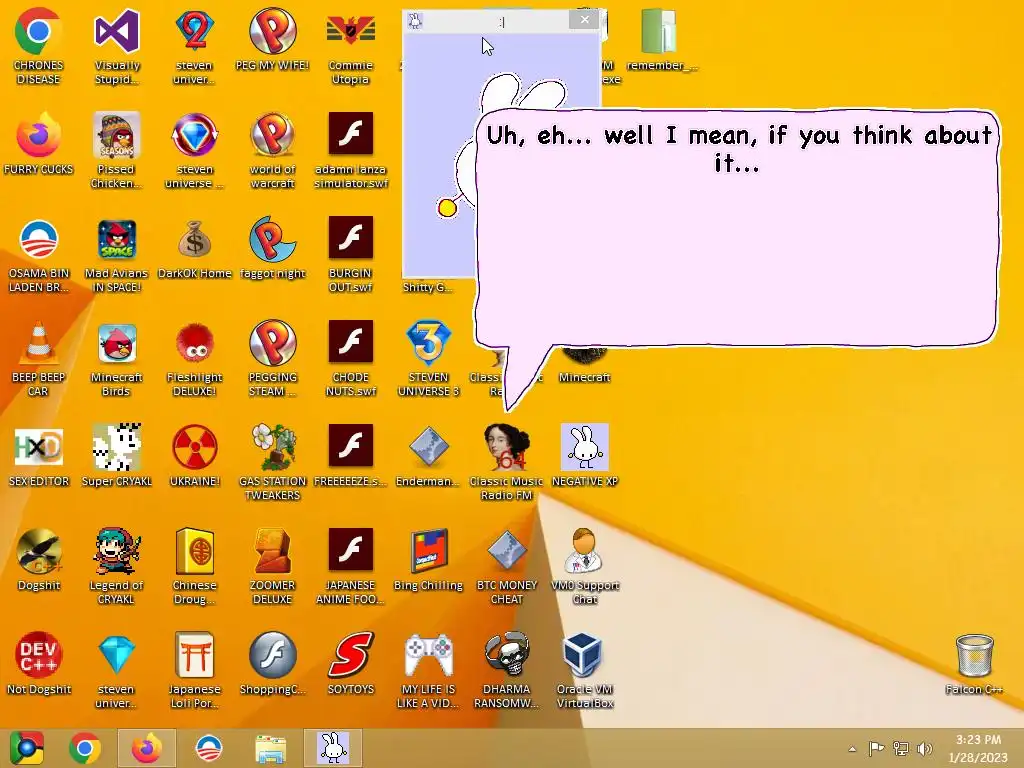
Task: Open the Chinese Droug... mahjong icon
Action: [195, 551]
